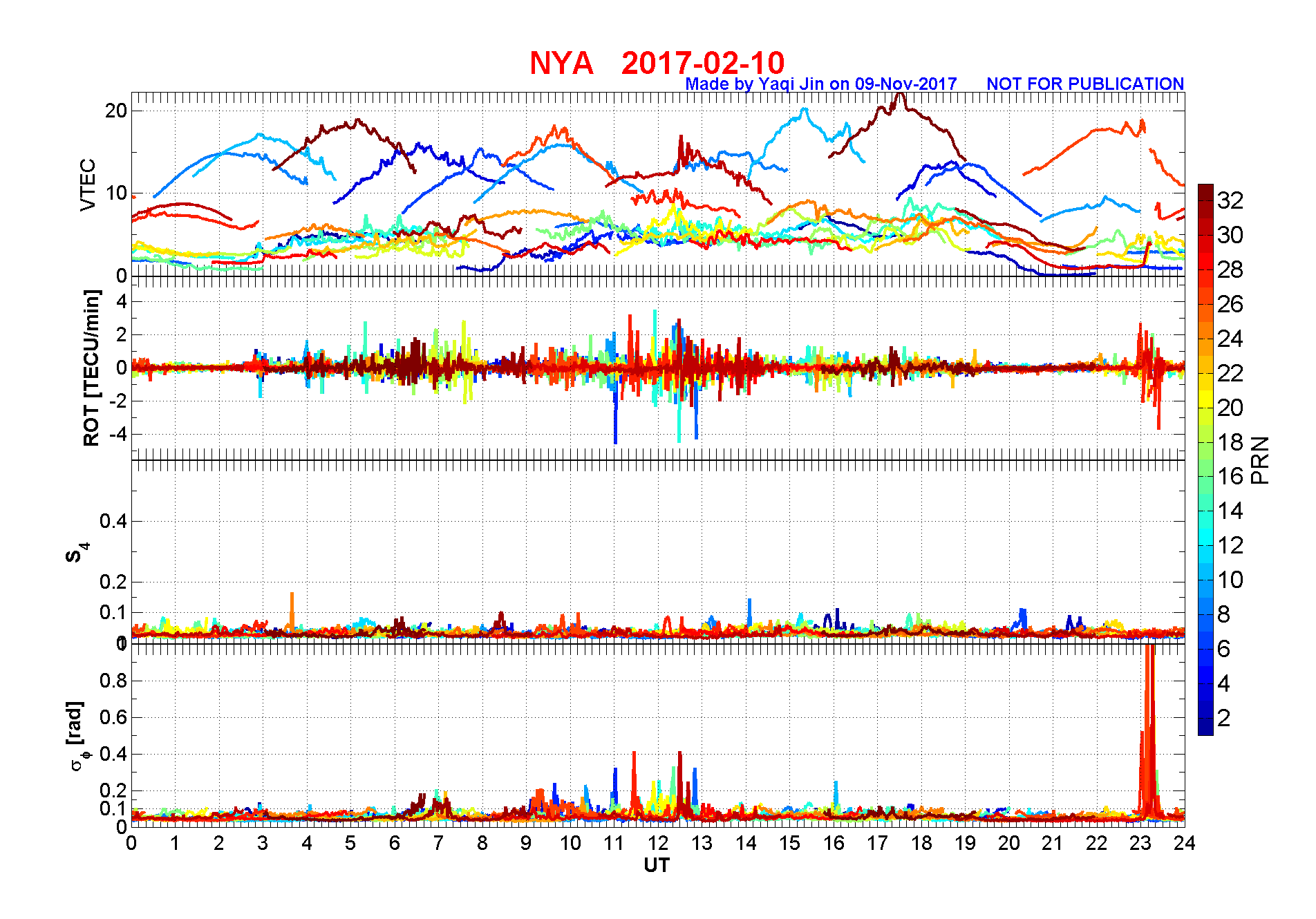Screen dimensions: 1316x919
Task: Click x-axis tick label '6'
Action: pos(395,843)
